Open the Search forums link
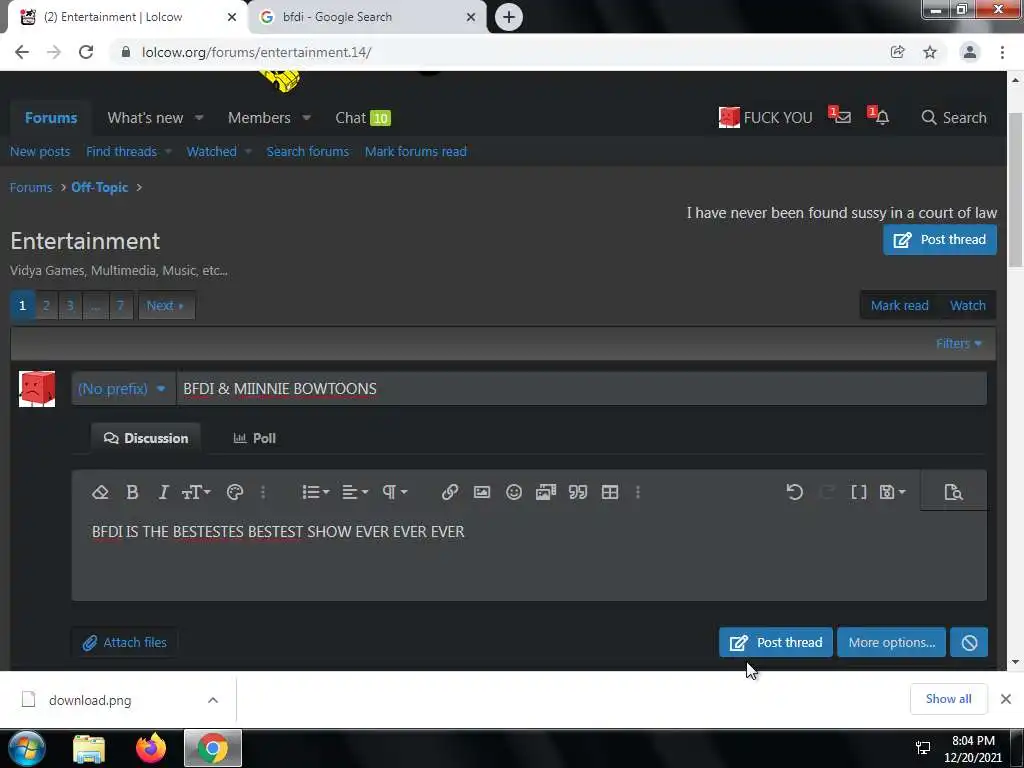The width and height of the screenshot is (1024, 768). (308, 152)
